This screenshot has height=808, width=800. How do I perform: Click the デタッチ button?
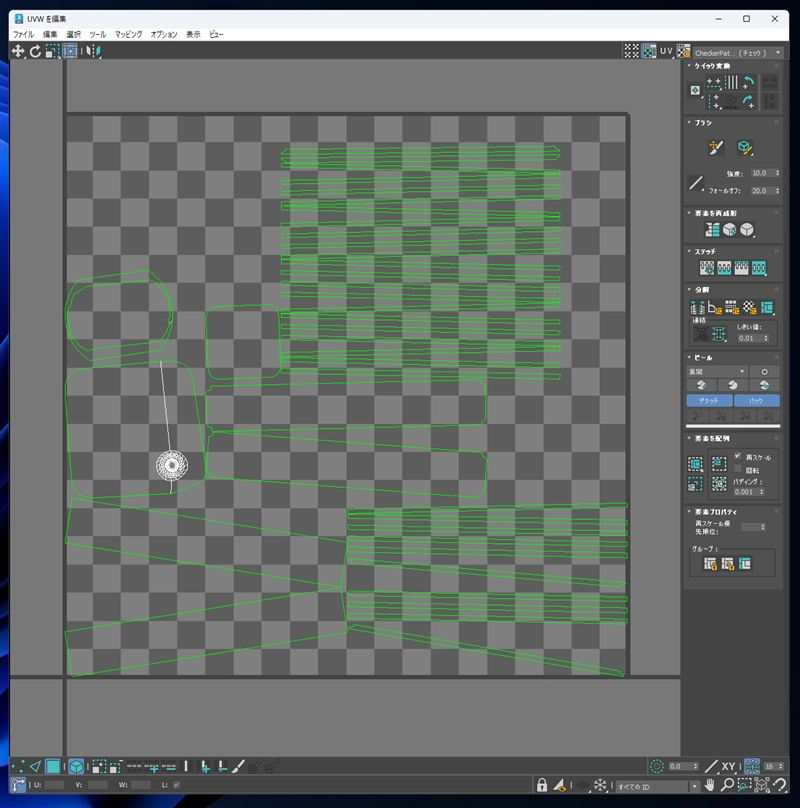pyautogui.click(x=708, y=400)
